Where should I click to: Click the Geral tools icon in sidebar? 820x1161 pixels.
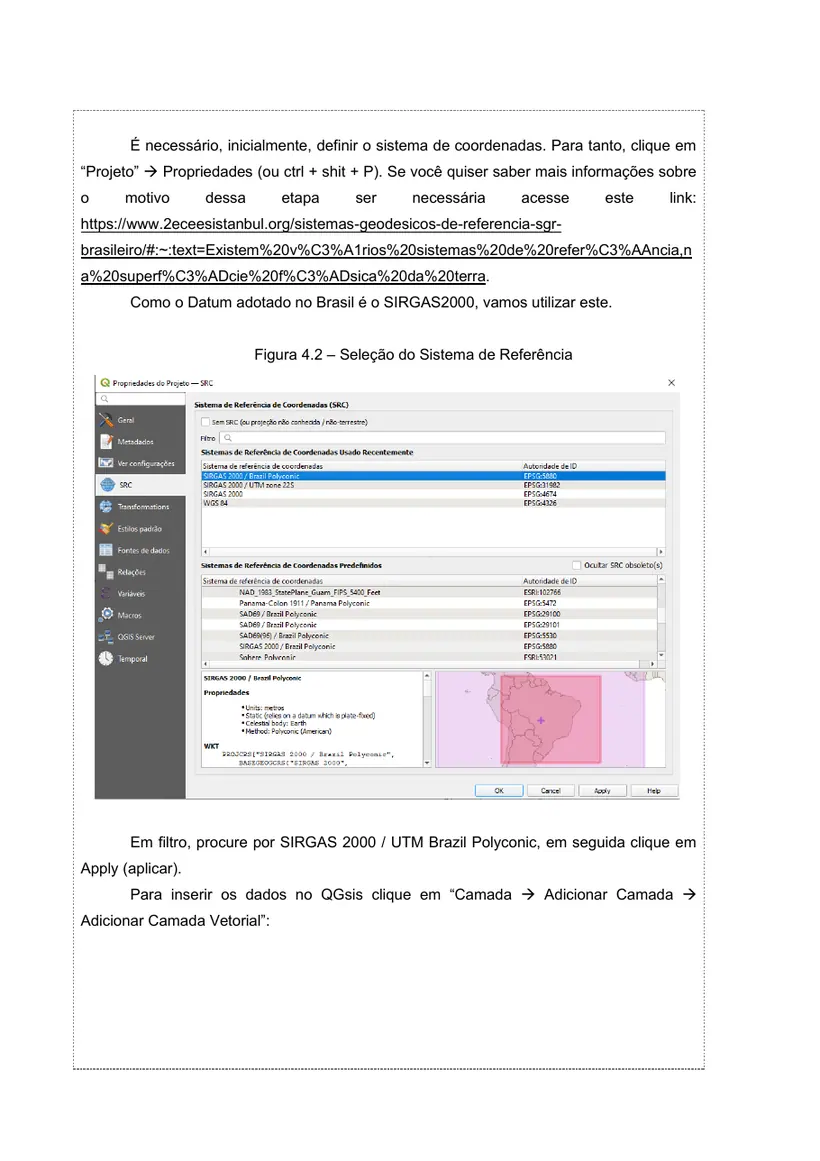coord(106,420)
